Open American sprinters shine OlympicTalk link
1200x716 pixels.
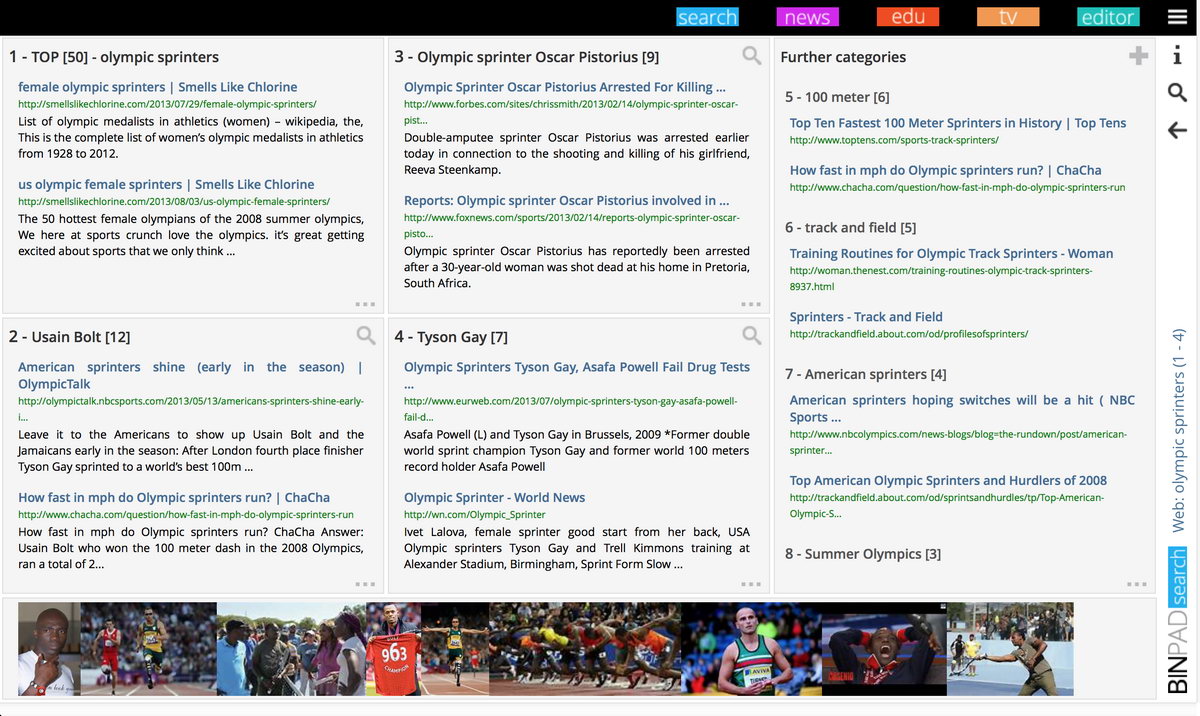click(x=191, y=375)
